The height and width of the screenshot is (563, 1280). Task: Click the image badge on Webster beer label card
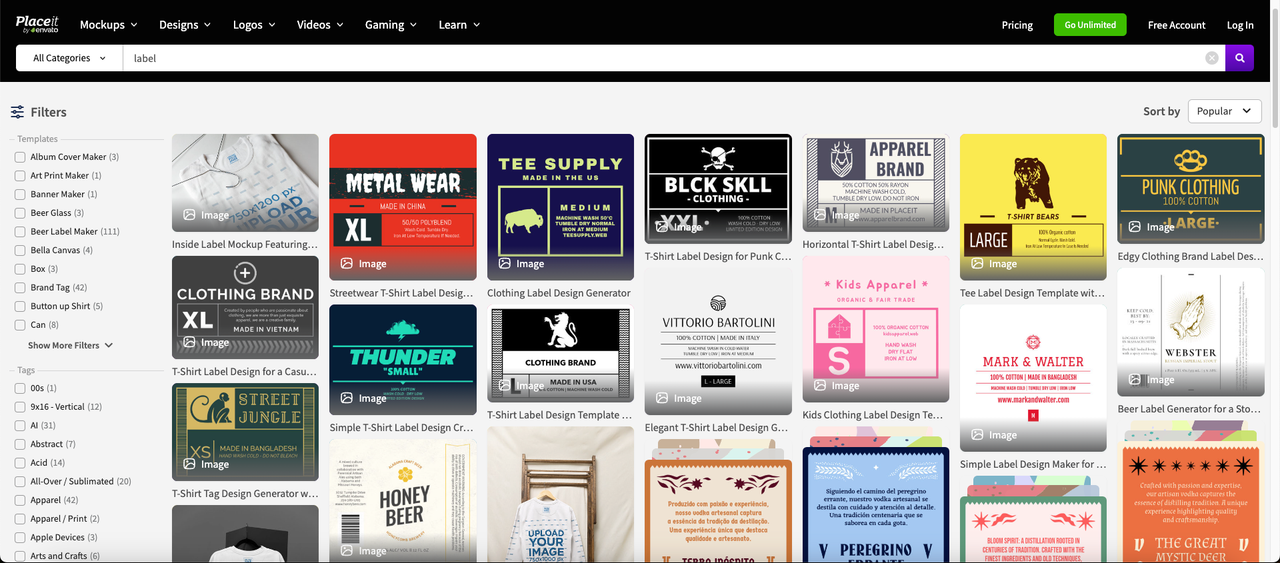pyautogui.click(x=1152, y=380)
